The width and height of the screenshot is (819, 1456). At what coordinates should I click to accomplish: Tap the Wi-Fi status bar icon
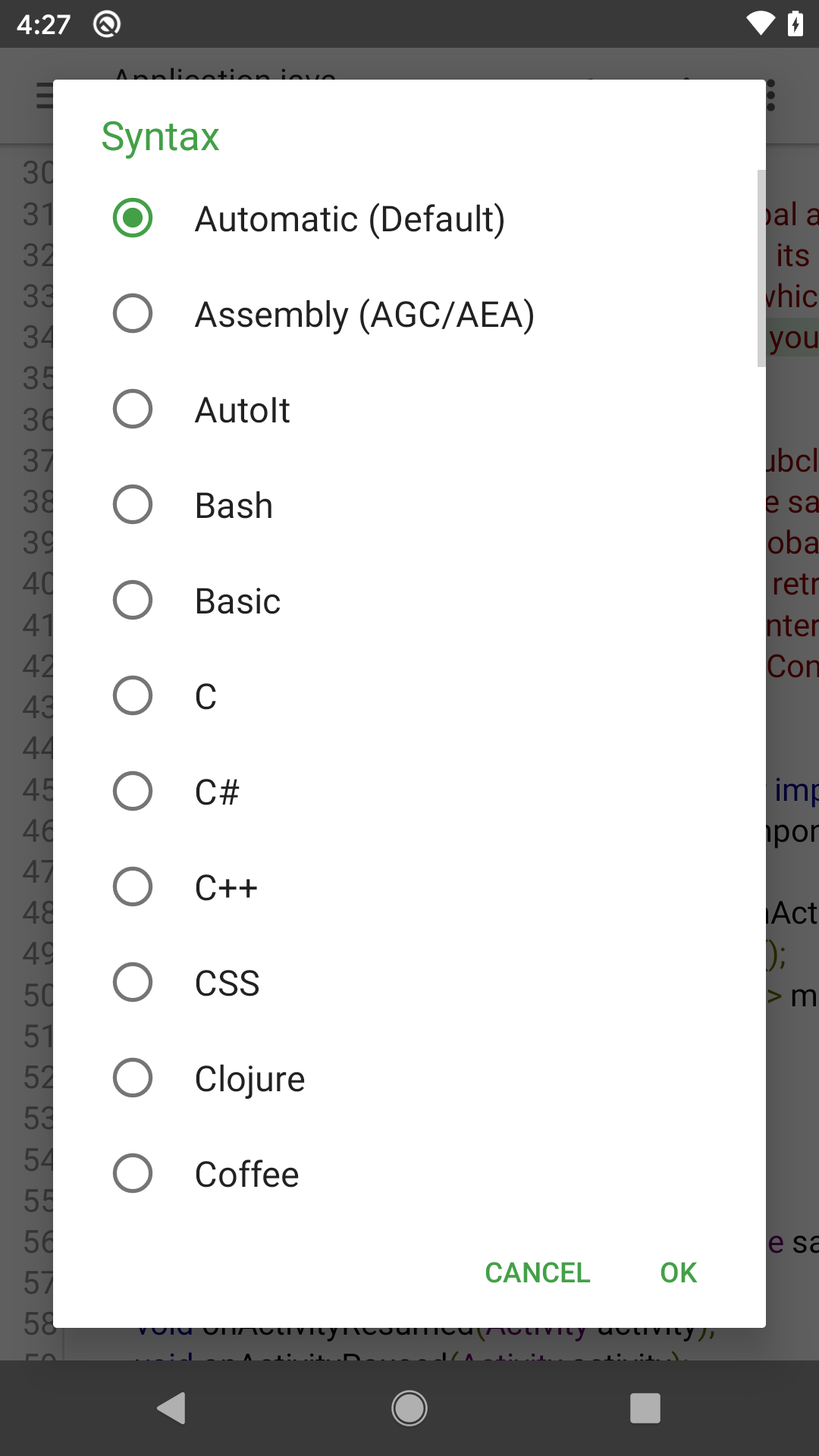pyautogui.click(x=760, y=24)
